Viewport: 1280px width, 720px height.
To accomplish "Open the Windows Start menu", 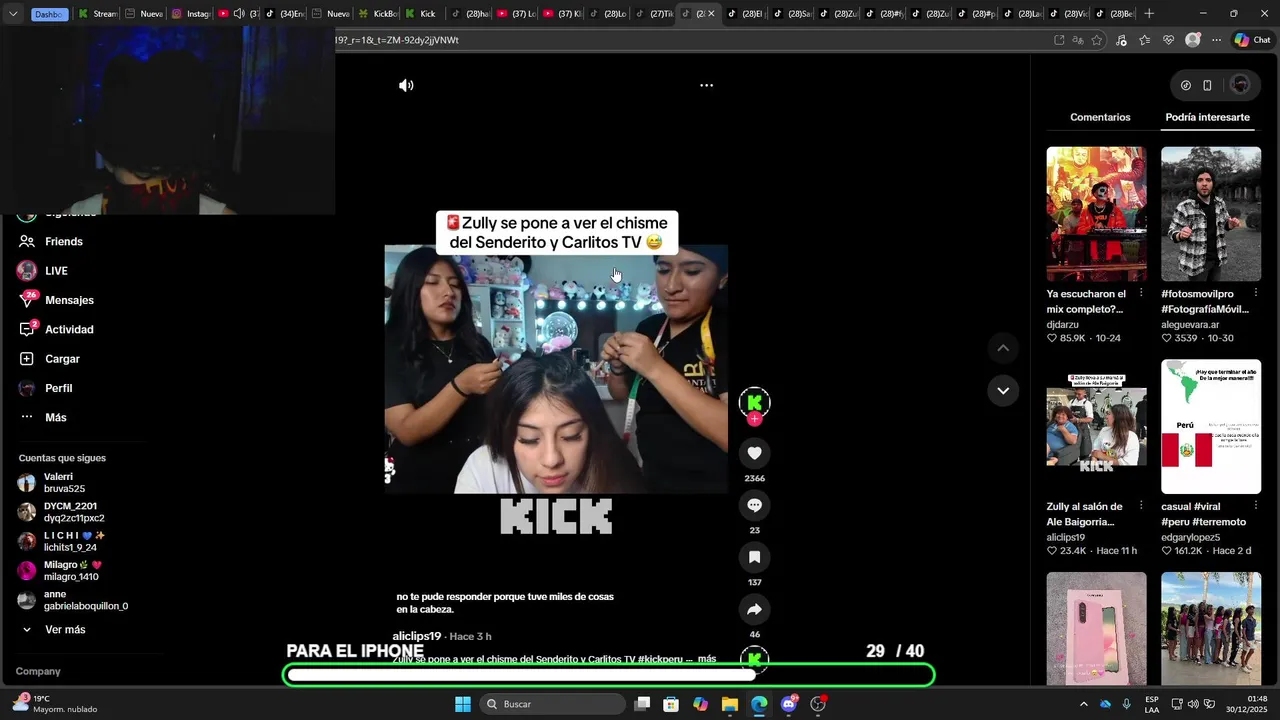I will [463, 704].
